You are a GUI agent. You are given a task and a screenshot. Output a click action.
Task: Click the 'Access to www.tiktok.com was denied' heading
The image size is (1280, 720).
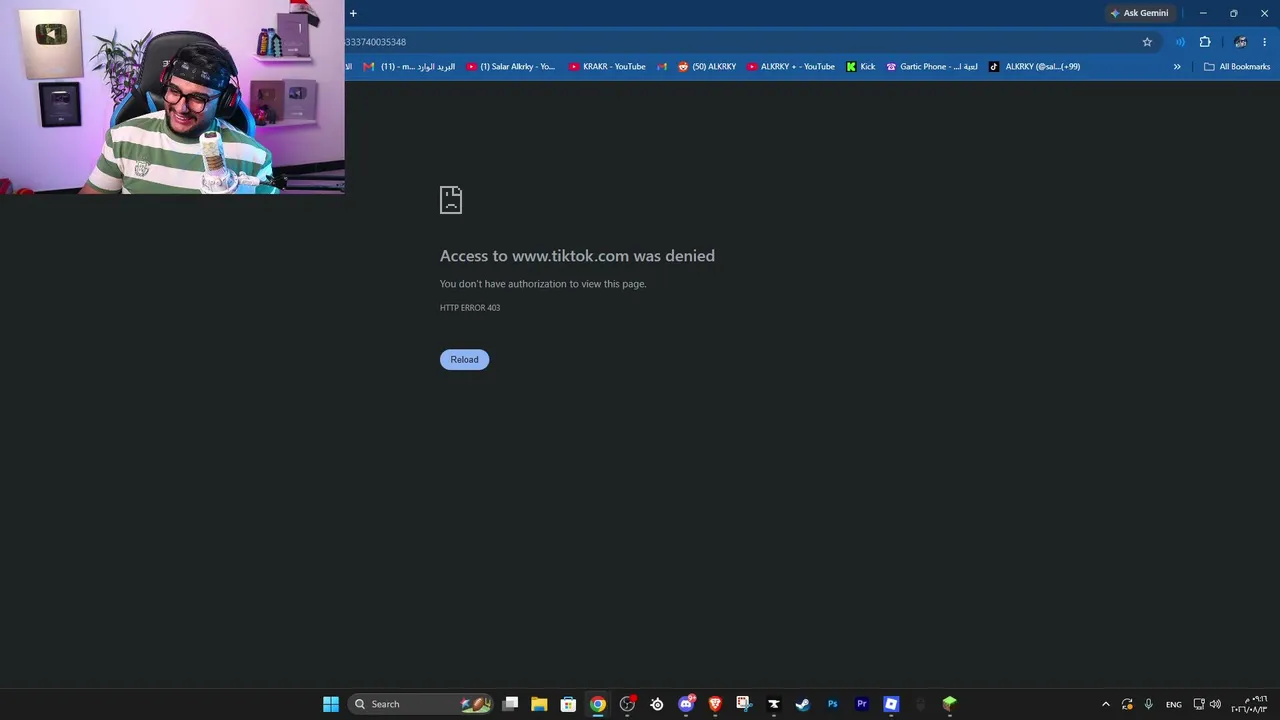coord(577,256)
